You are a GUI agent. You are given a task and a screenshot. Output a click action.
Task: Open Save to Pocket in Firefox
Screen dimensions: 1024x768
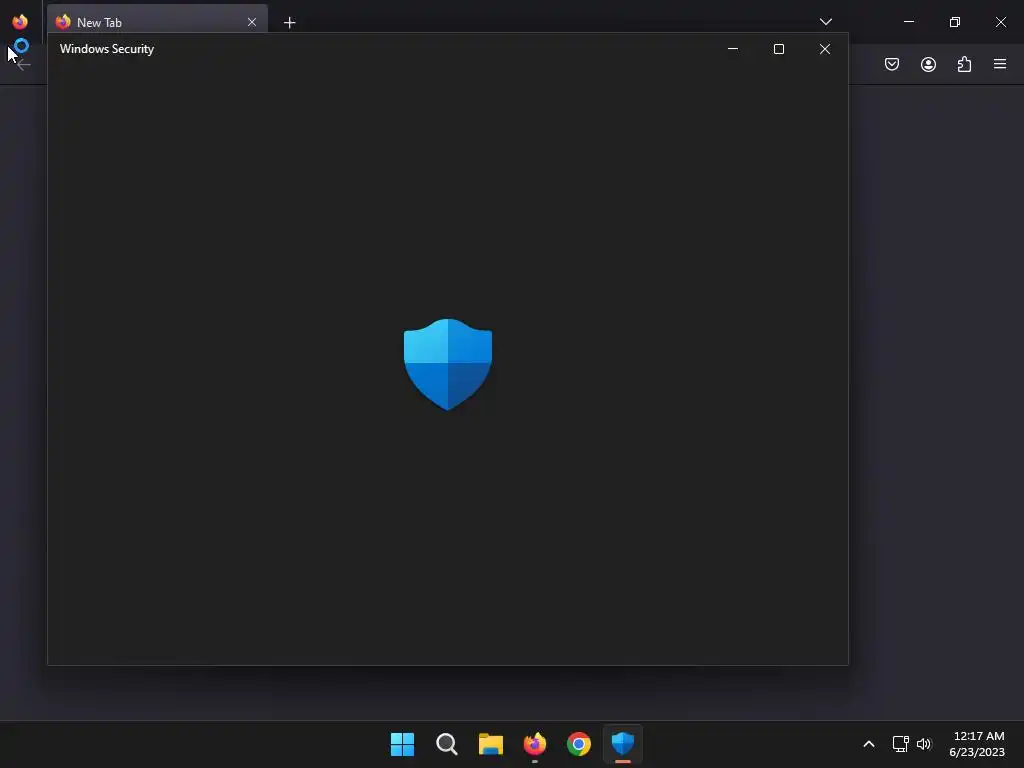(x=891, y=64)
